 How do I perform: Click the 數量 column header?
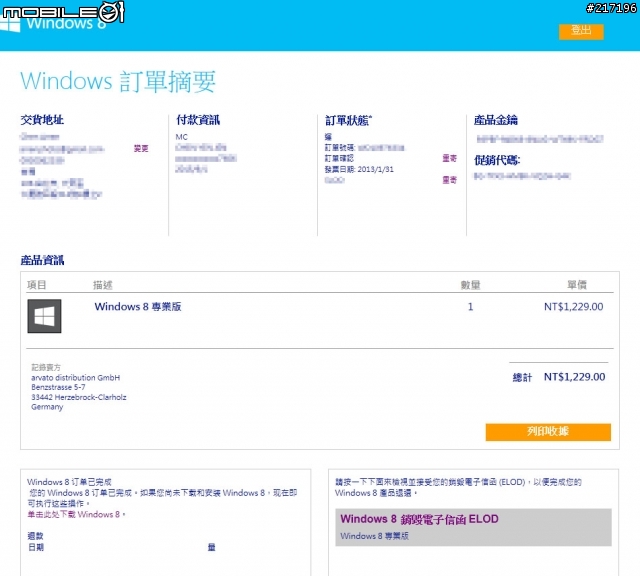tap(470, 285)
